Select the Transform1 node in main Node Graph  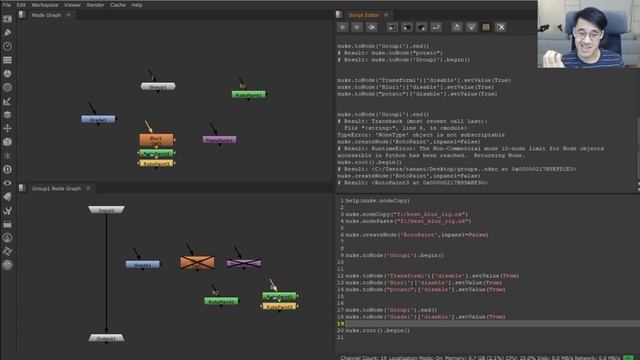pyautogui.click(x=219, y=140)
